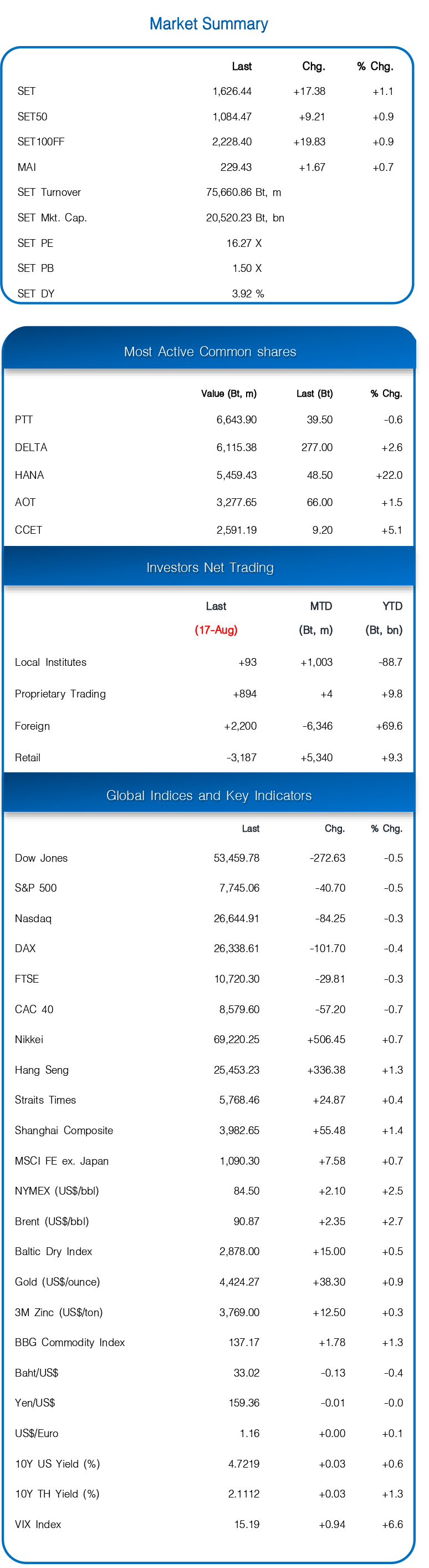429x1568 pixels.
Task: Click the Nikkei index label
Action: click(x=29, y=1040)
